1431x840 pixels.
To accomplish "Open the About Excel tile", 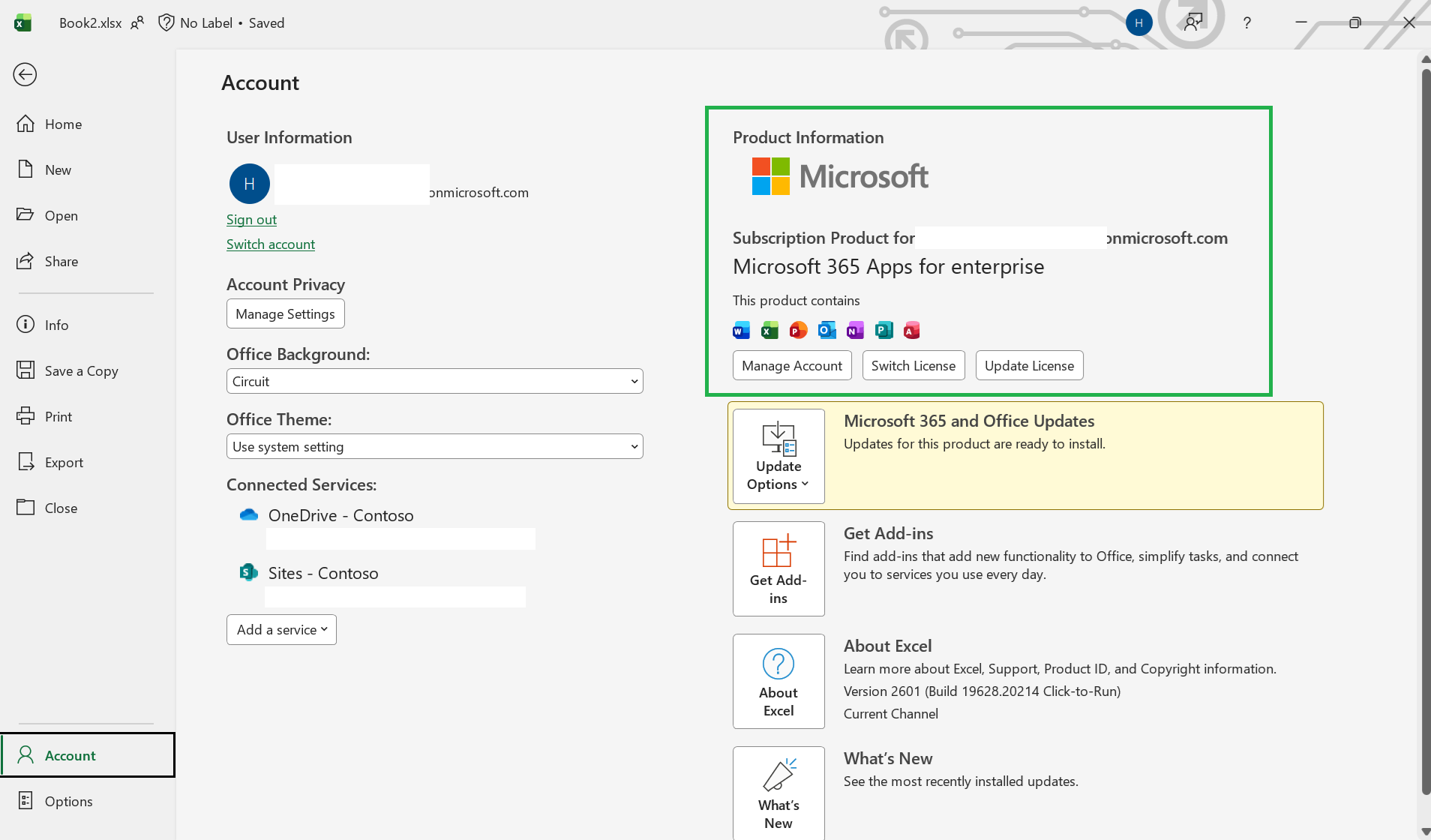I will click(778, 681).
